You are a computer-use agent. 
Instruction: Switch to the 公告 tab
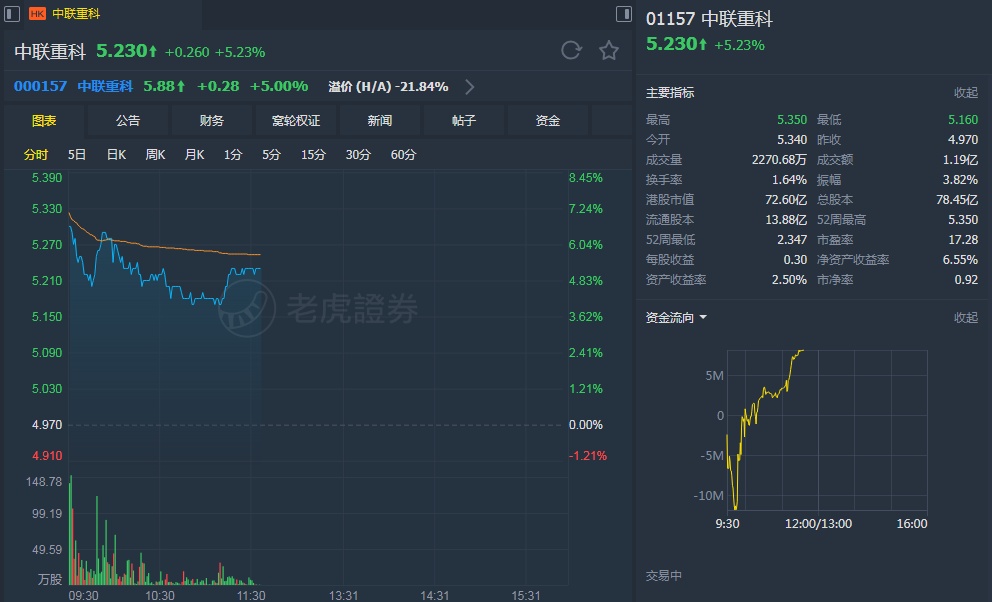[x=128, y=121]
